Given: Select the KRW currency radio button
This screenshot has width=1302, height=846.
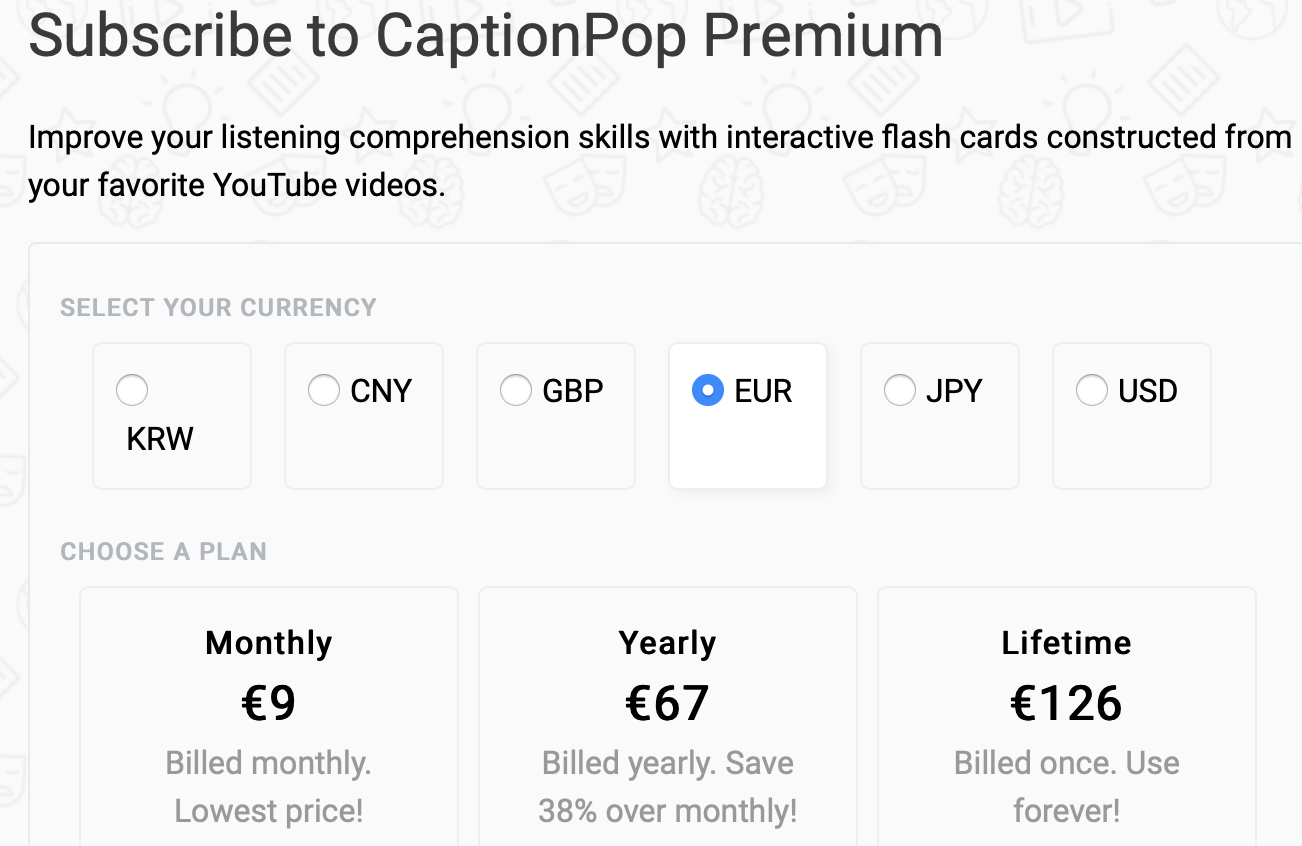Looking at the screenshot, I should click(132, 390).
